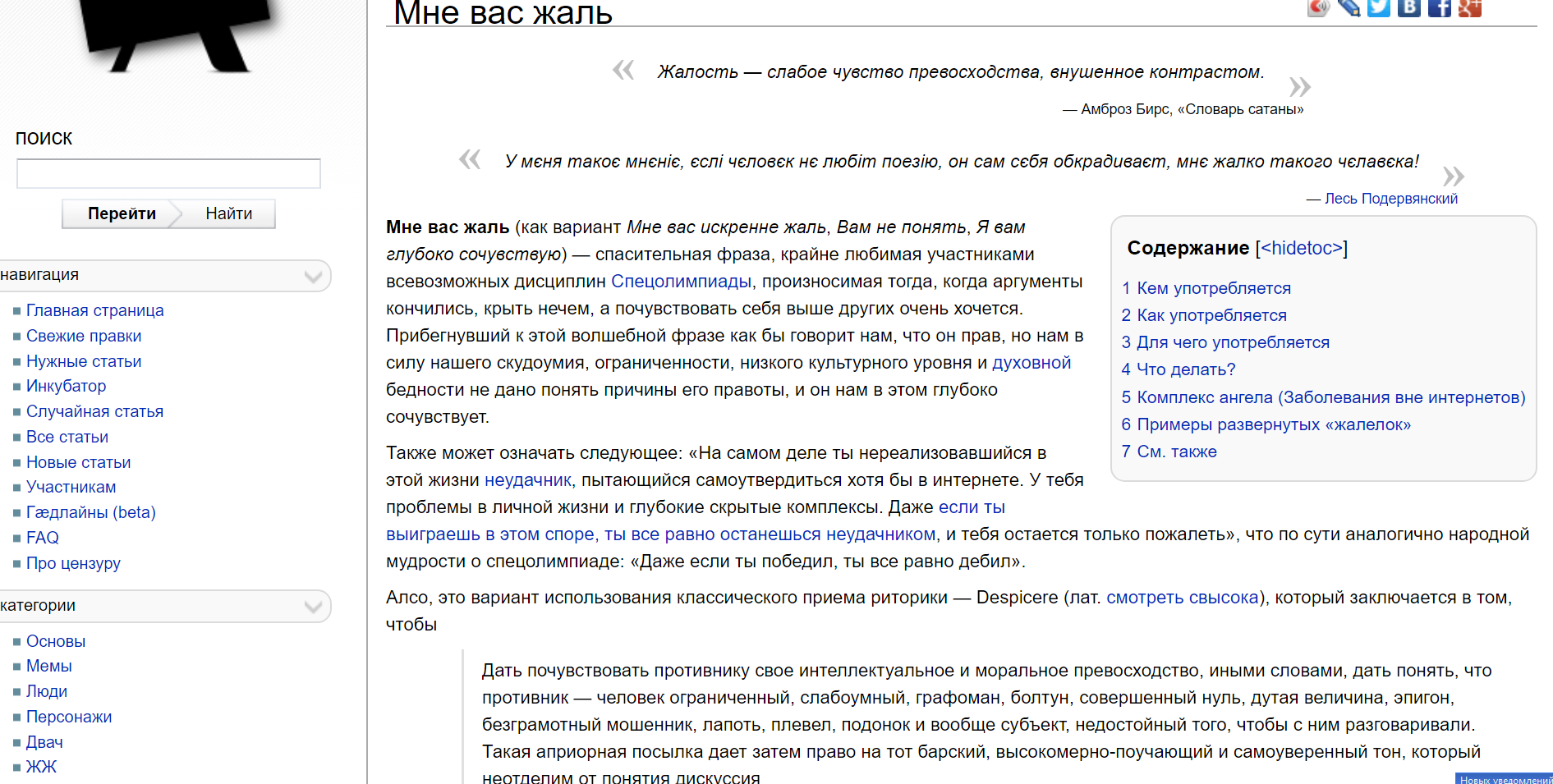Collapse the навигация sidebar section
Screen dimensions: 1553x784
(x=313, y=276)
